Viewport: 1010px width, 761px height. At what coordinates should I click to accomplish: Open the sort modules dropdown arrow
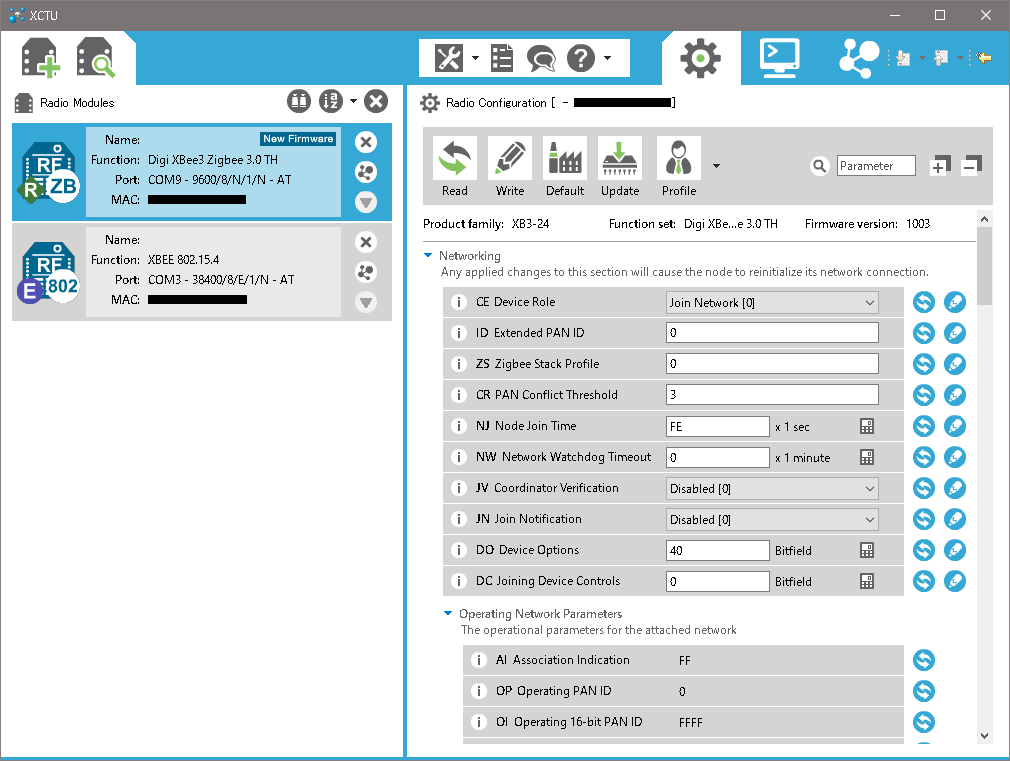[x=353, y=101]
